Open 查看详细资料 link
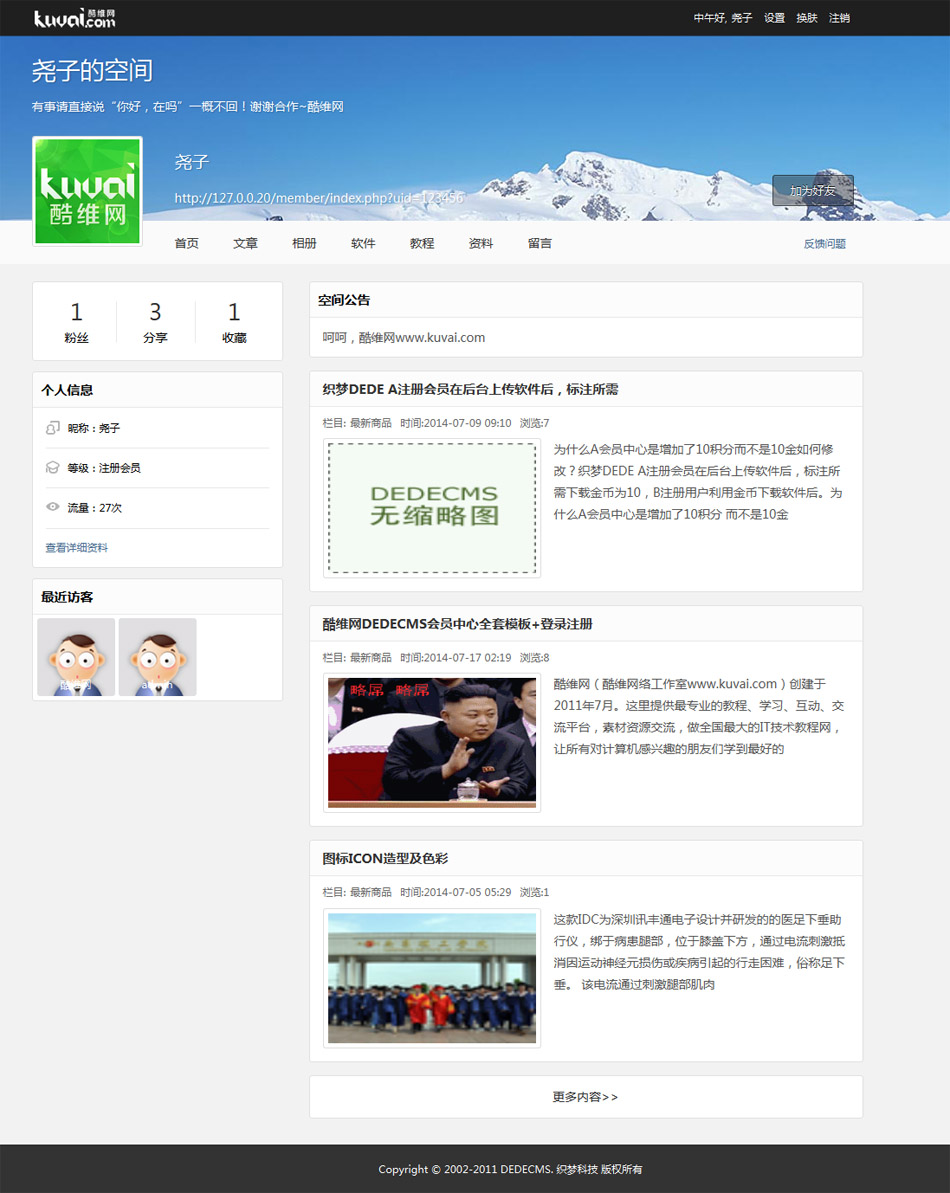This screenshot has width=950, height=1193. pyautogui.click(x=77, y=548)
